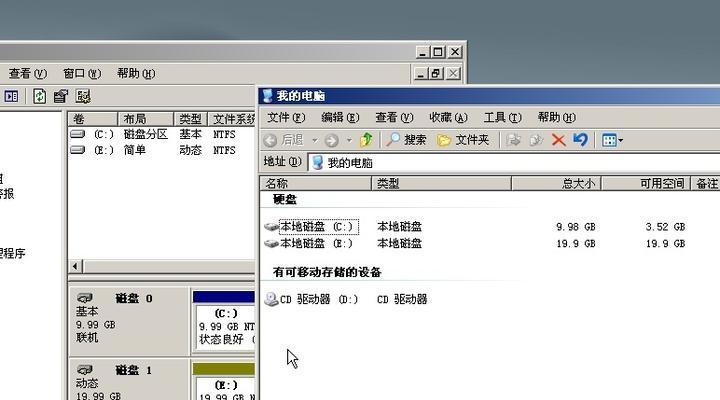Screen dimensions: 720x400
Task: Select (C:) volume row in Disk Management list
Action: [162, 134]
